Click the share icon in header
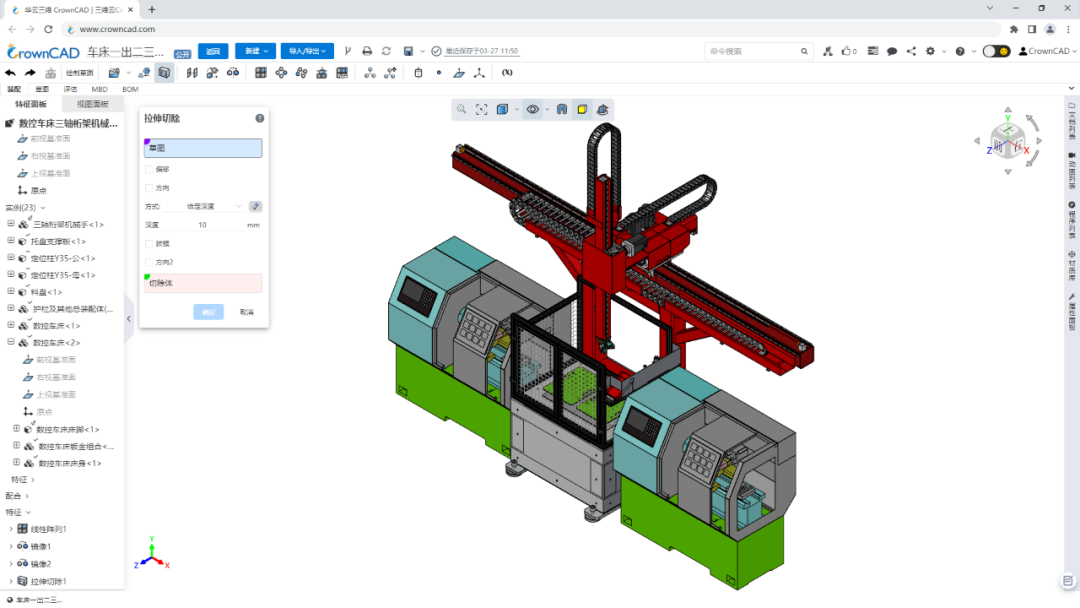Screen dimensions: 1080x608 coord(911,51)
